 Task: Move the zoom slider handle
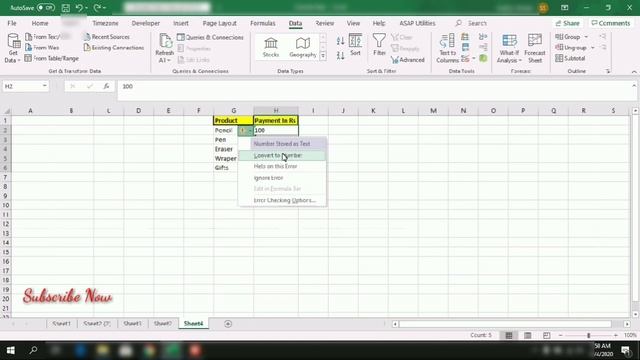point(589,335)
